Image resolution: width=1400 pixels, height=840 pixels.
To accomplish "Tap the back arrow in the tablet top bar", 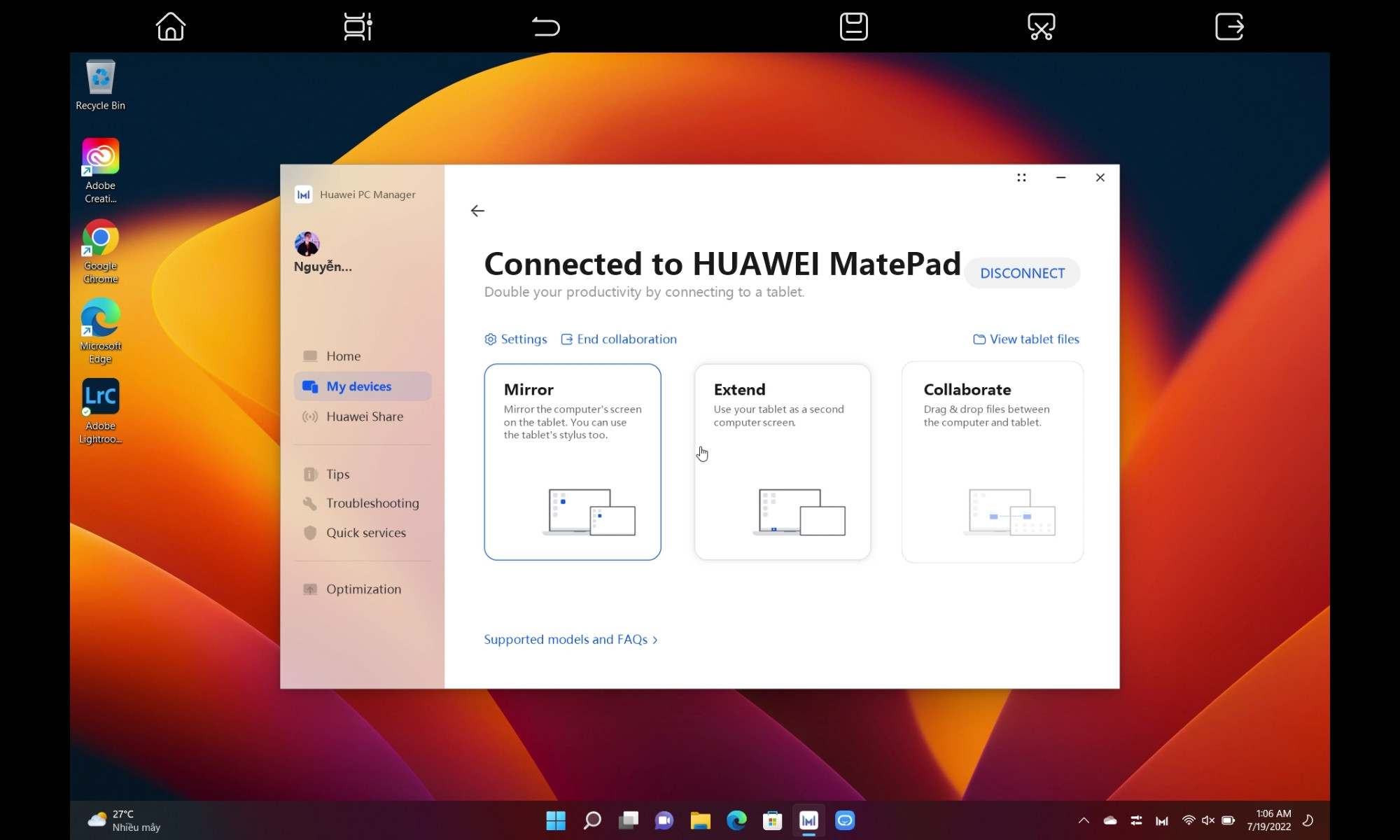I will (x=546, y=27).
